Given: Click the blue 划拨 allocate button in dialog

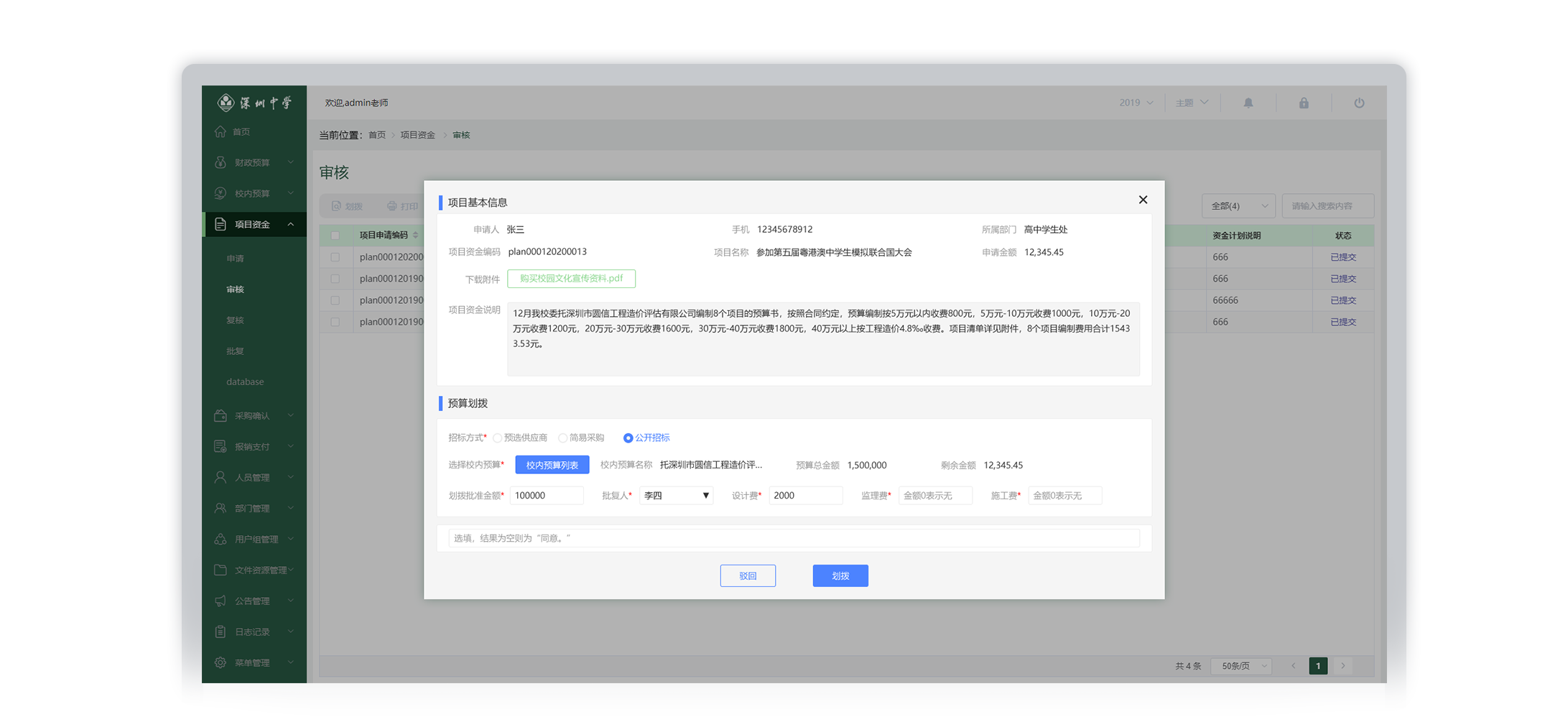Looking at the screenshot, I should [840, 575].
